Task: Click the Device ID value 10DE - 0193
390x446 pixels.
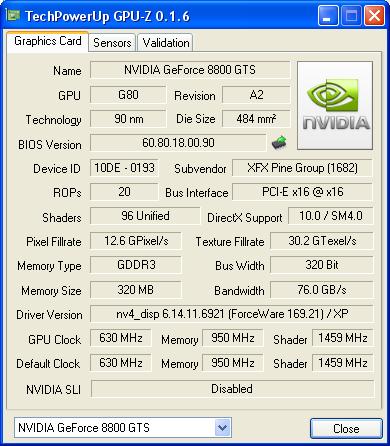Action: (x=124, y=168)
